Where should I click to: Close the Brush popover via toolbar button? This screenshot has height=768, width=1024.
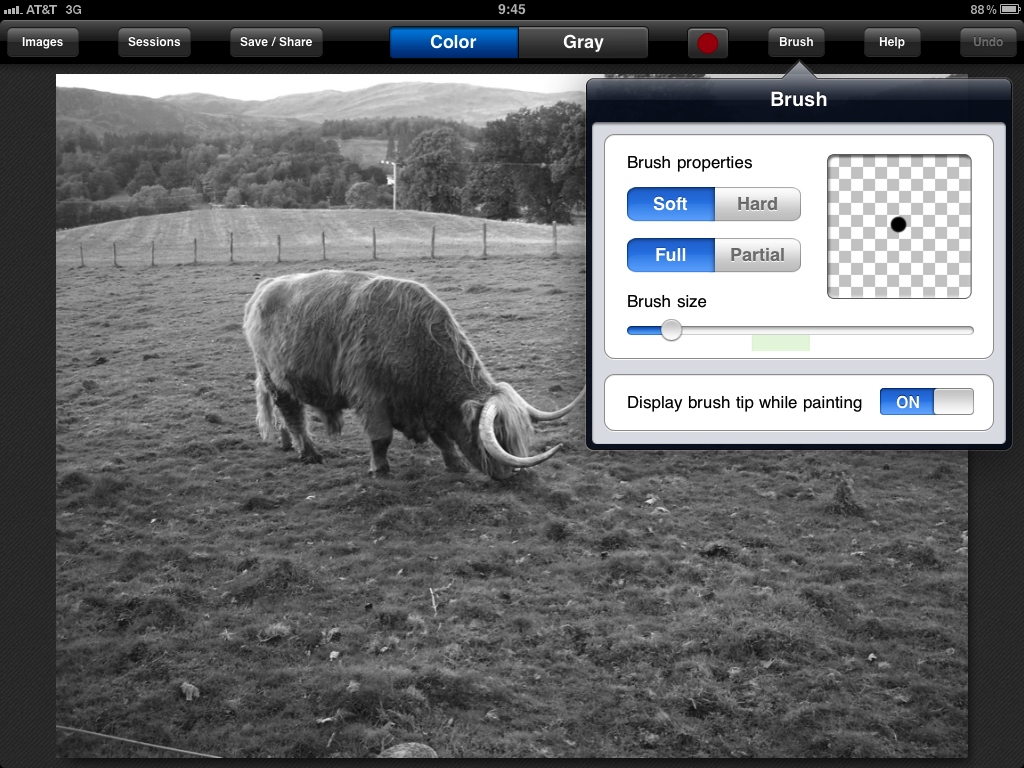coord(796,42)
